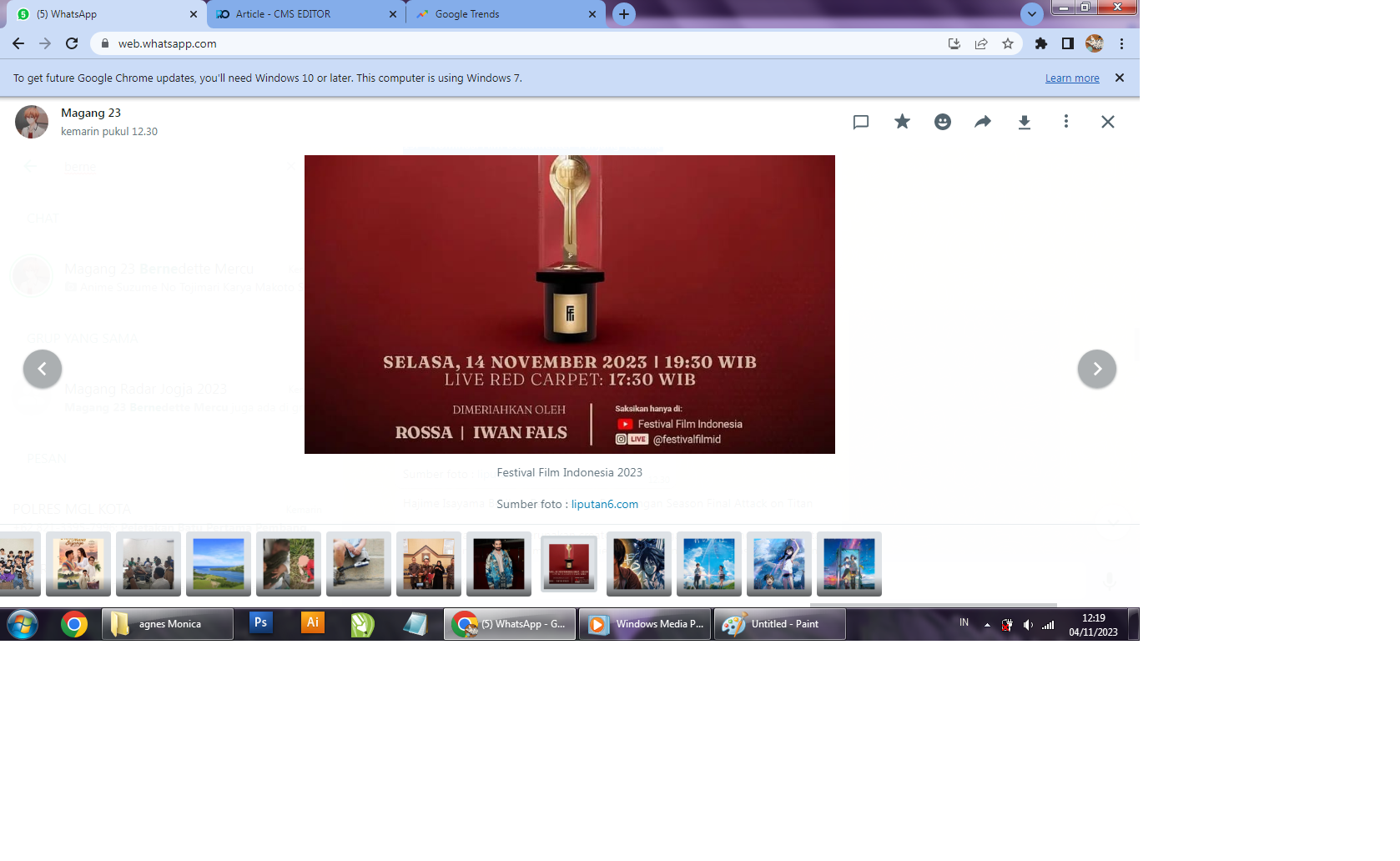The width and height of the screenshot is (1400, 861).
Task: Star this media message
Action: coord(902,122)
